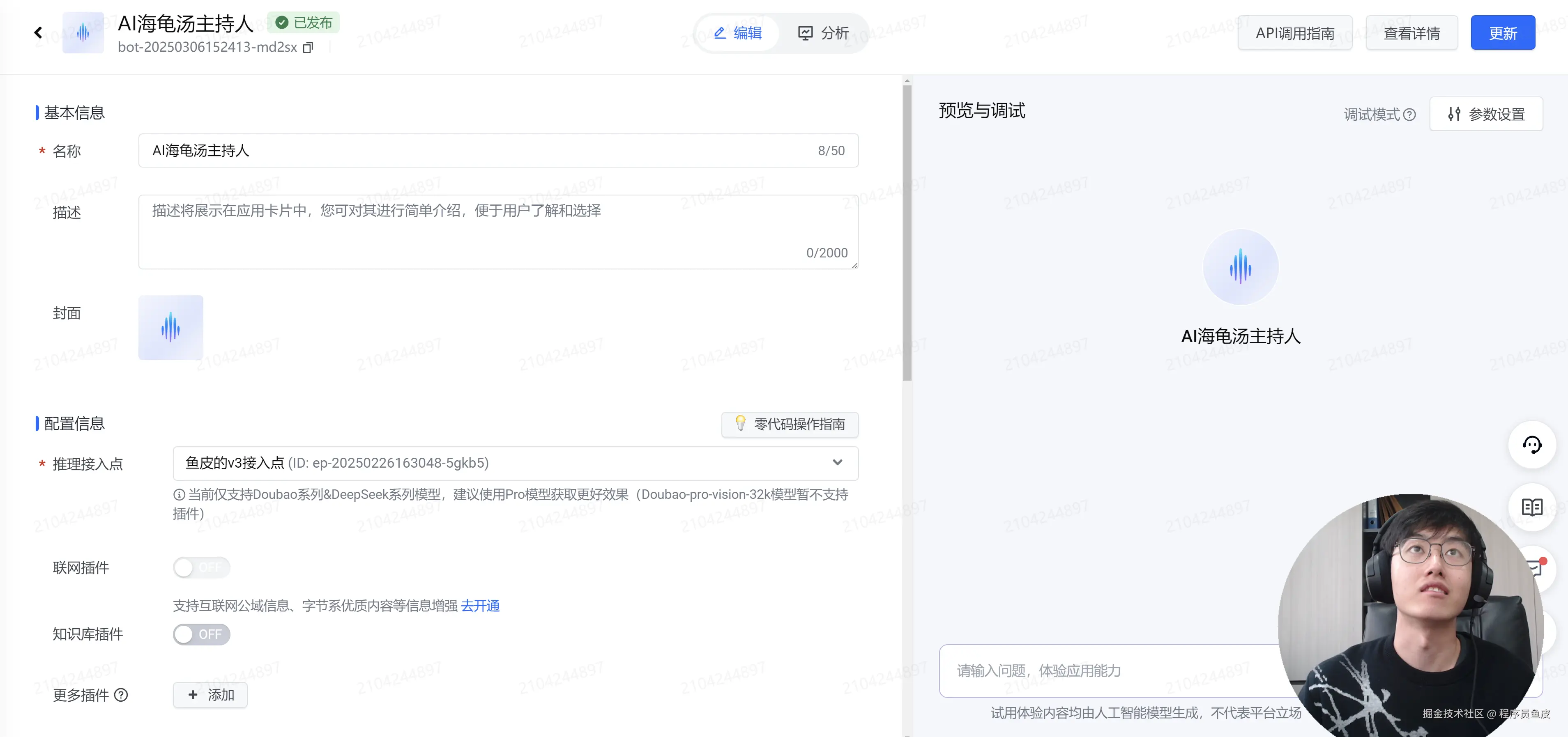Click the 去开通 link for internet plugin
The height and width of the screenshot is (737, 1568).
click(480, 606)
